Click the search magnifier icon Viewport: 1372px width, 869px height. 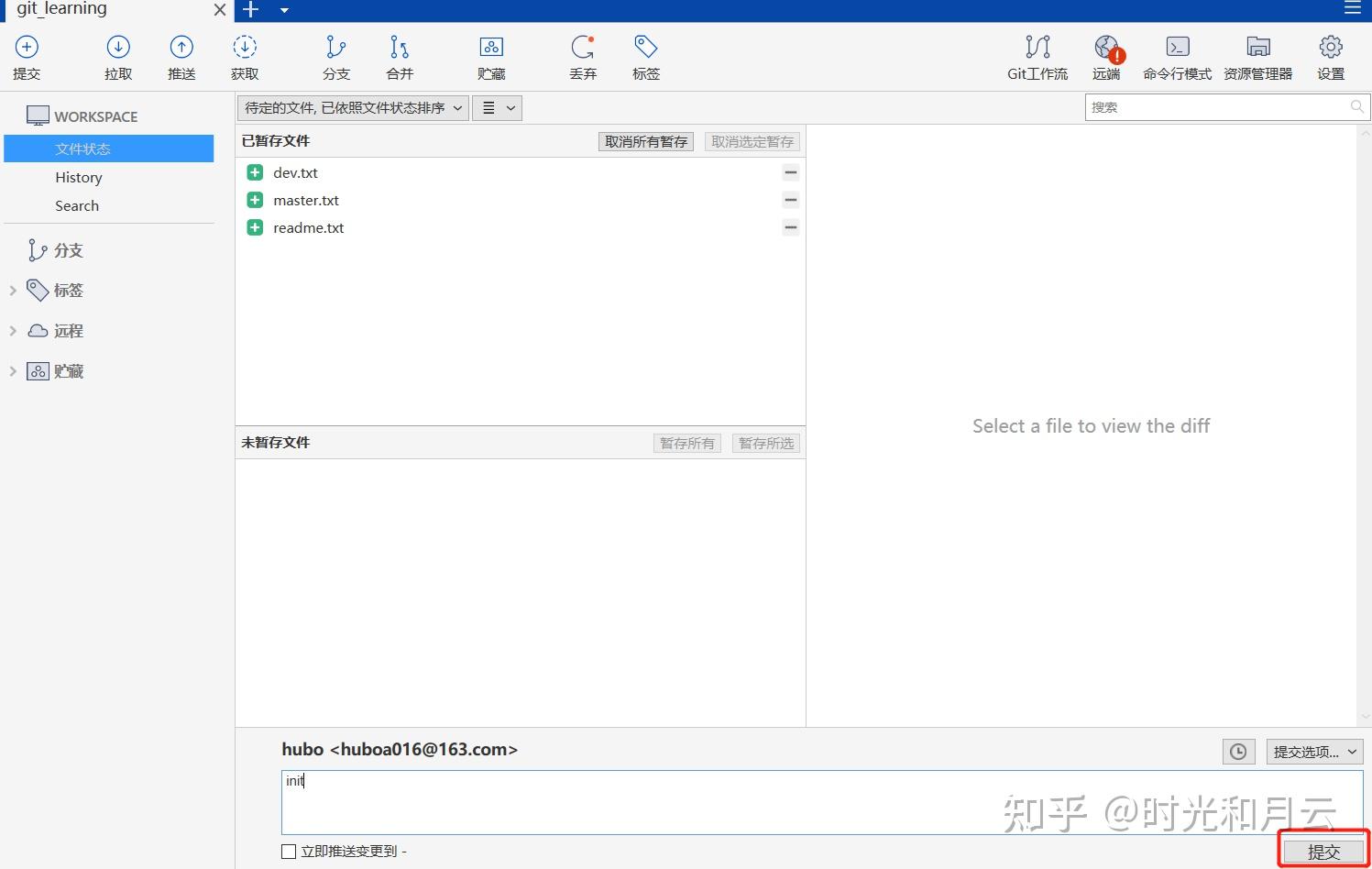(x=1357, y=107)
